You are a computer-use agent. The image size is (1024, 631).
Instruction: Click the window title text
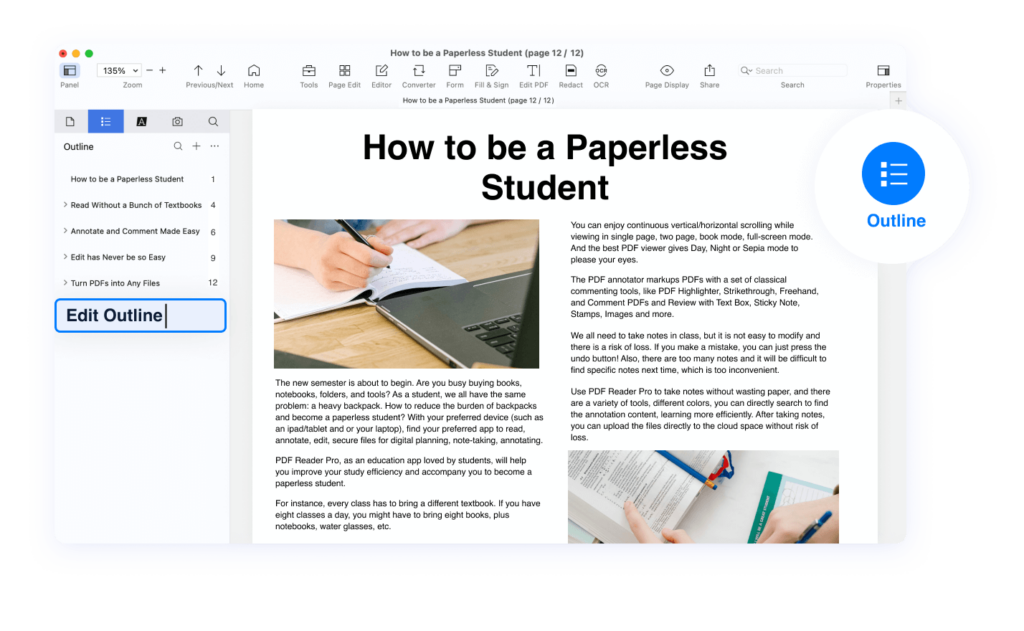click(x=487, y=53)
